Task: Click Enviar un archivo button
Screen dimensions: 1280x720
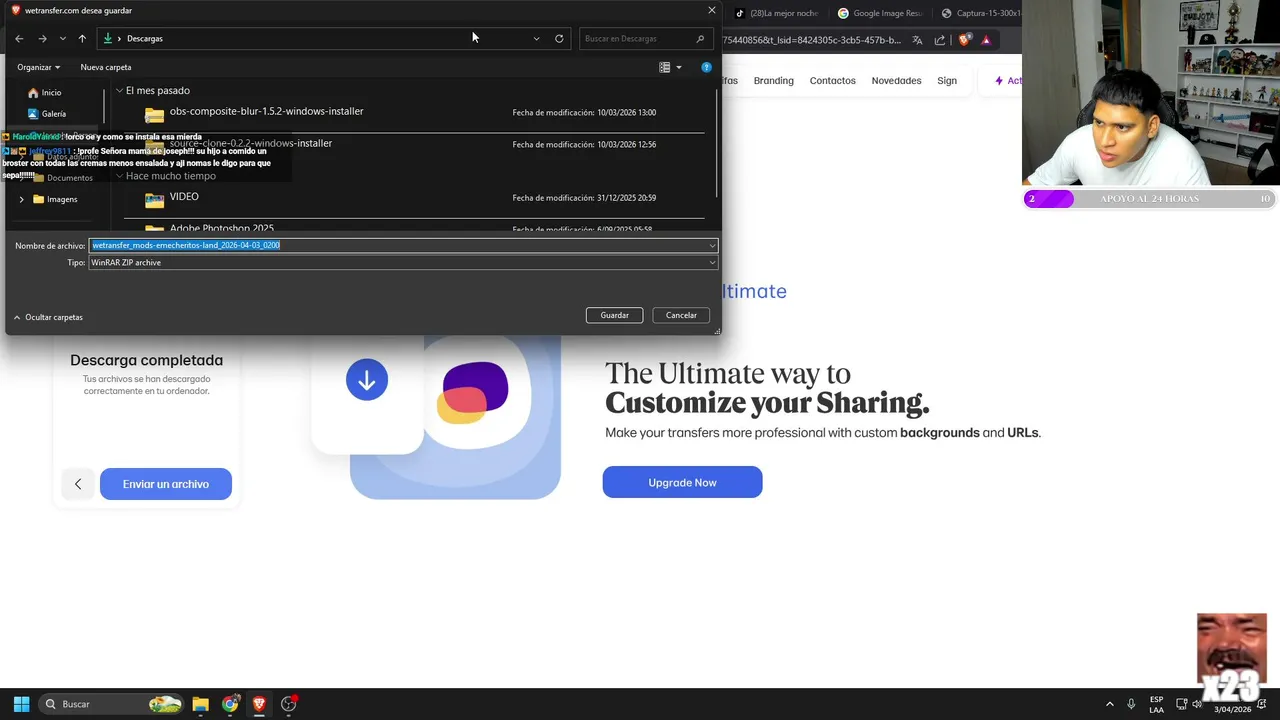Action: (x=166, y=484)
